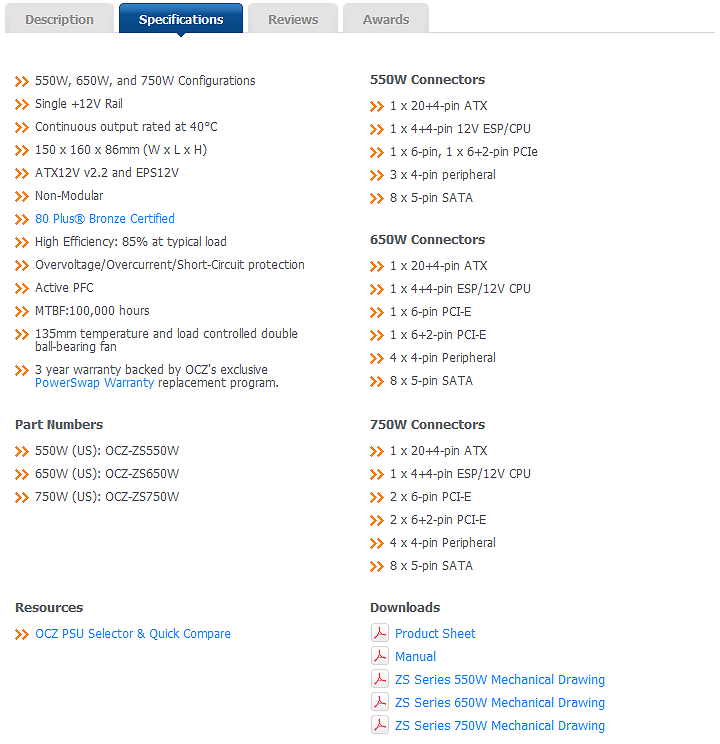Click '3 x 4-pin peripheral' text
720x744 pixels.
click(x=443, y=175)
